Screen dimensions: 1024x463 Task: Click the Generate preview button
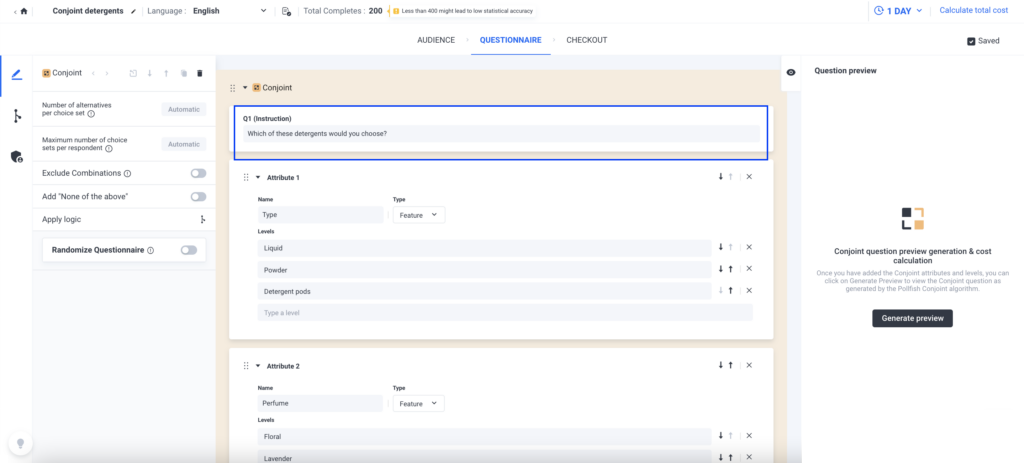912,318
